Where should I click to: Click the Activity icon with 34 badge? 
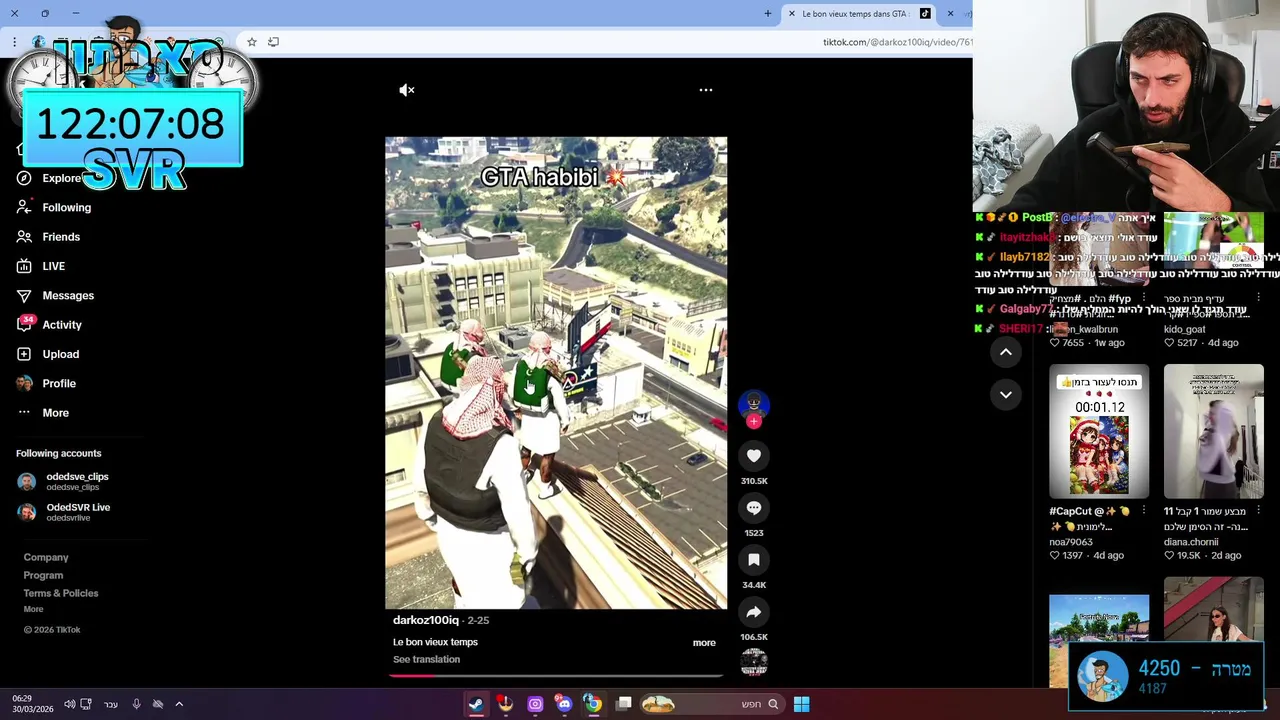tap(24, 325)
